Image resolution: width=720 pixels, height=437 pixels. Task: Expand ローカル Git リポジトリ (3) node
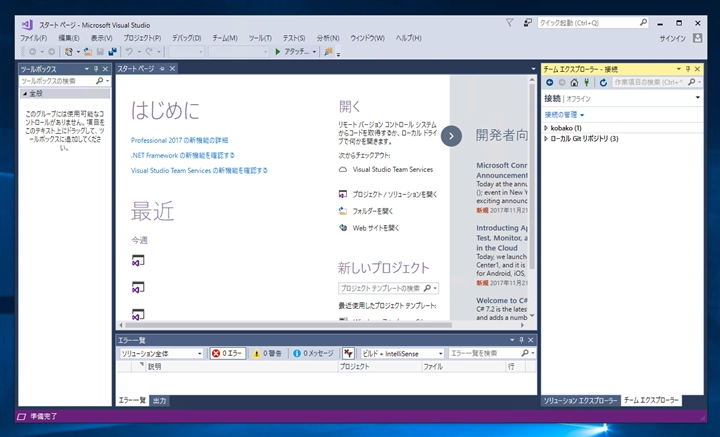(x=546, y=139)
